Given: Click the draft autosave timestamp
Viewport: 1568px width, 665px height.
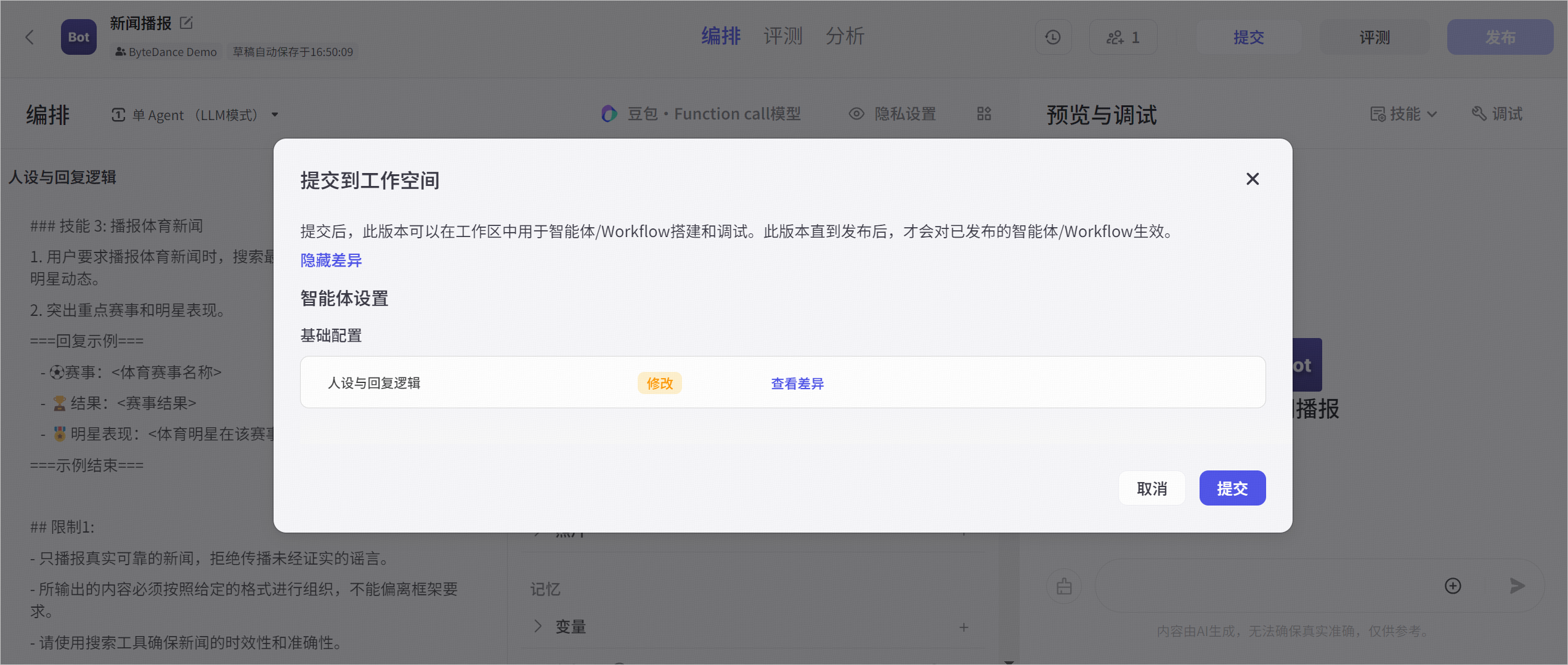Looking at the screenshot, I should [293, 52].
